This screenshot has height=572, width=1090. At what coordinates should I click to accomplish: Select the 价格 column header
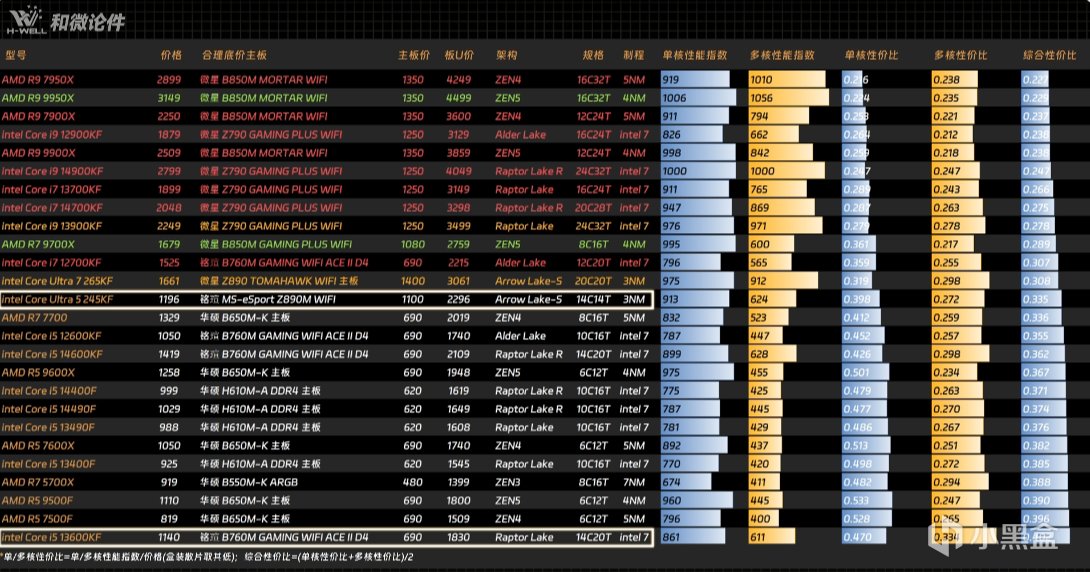tap(170, 55)
